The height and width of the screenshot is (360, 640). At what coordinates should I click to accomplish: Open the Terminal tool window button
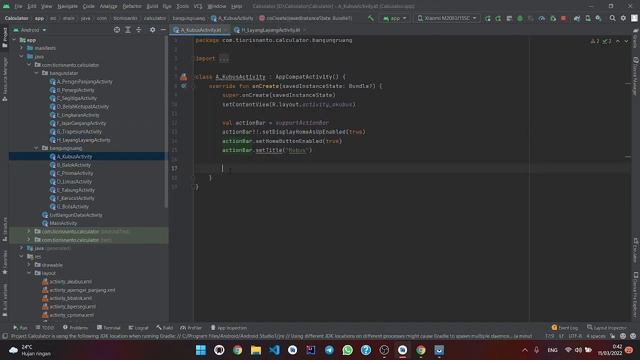pyautogui.click(x=109, y=328)
